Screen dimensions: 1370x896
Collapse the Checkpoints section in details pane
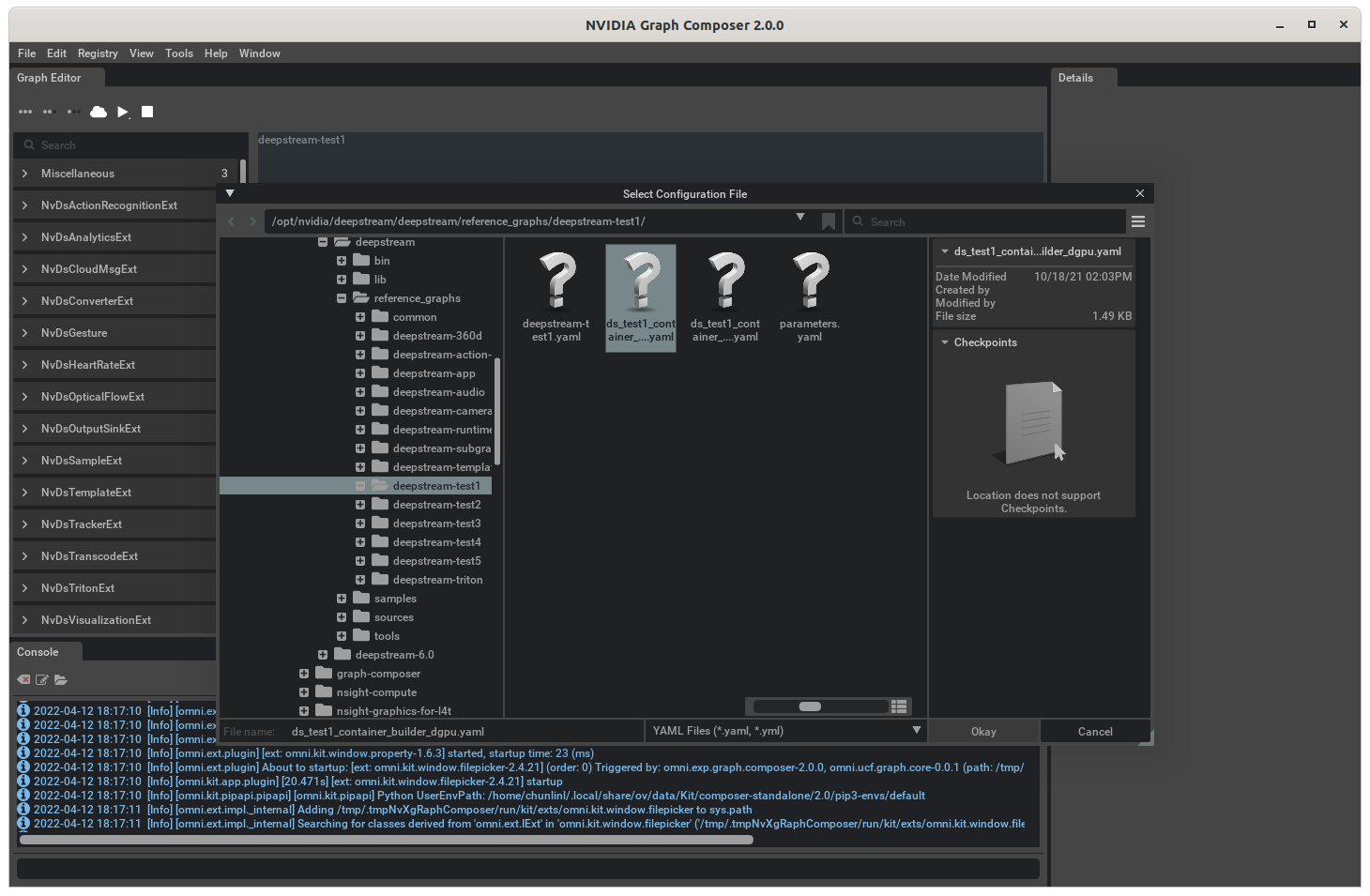(x=944, y=342)
